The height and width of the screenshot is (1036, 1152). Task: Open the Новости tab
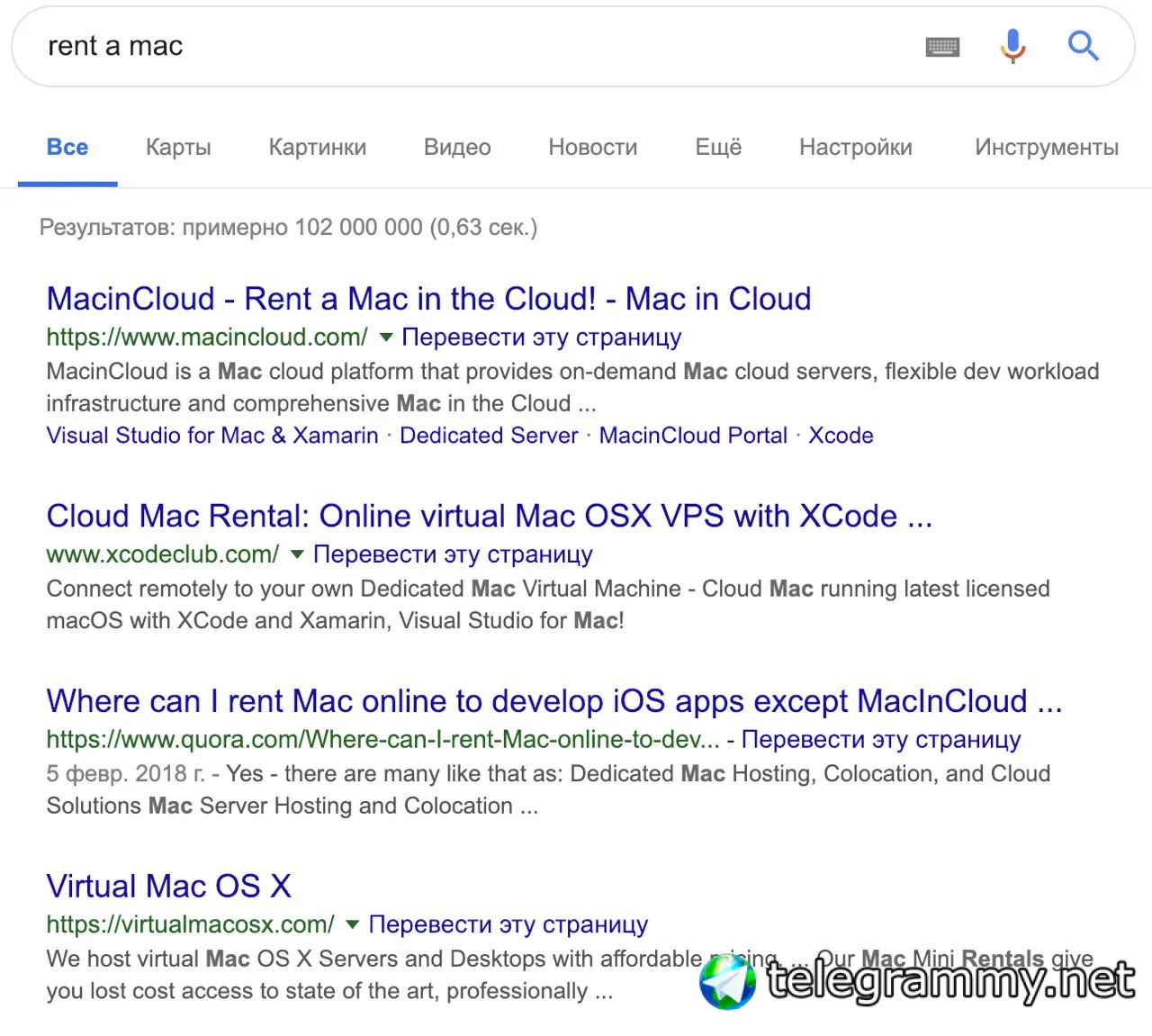pos(593,147)
